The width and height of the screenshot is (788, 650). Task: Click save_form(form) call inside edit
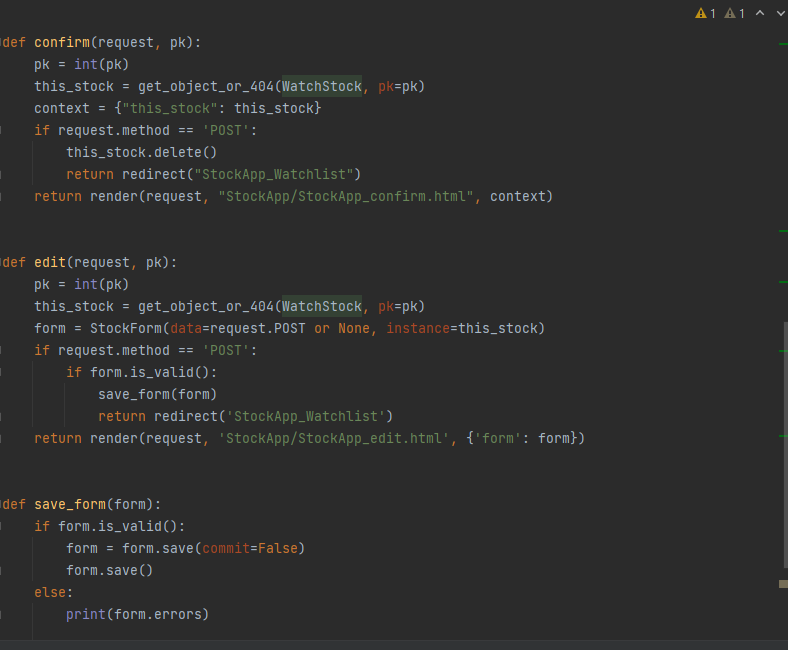point(157,394)
